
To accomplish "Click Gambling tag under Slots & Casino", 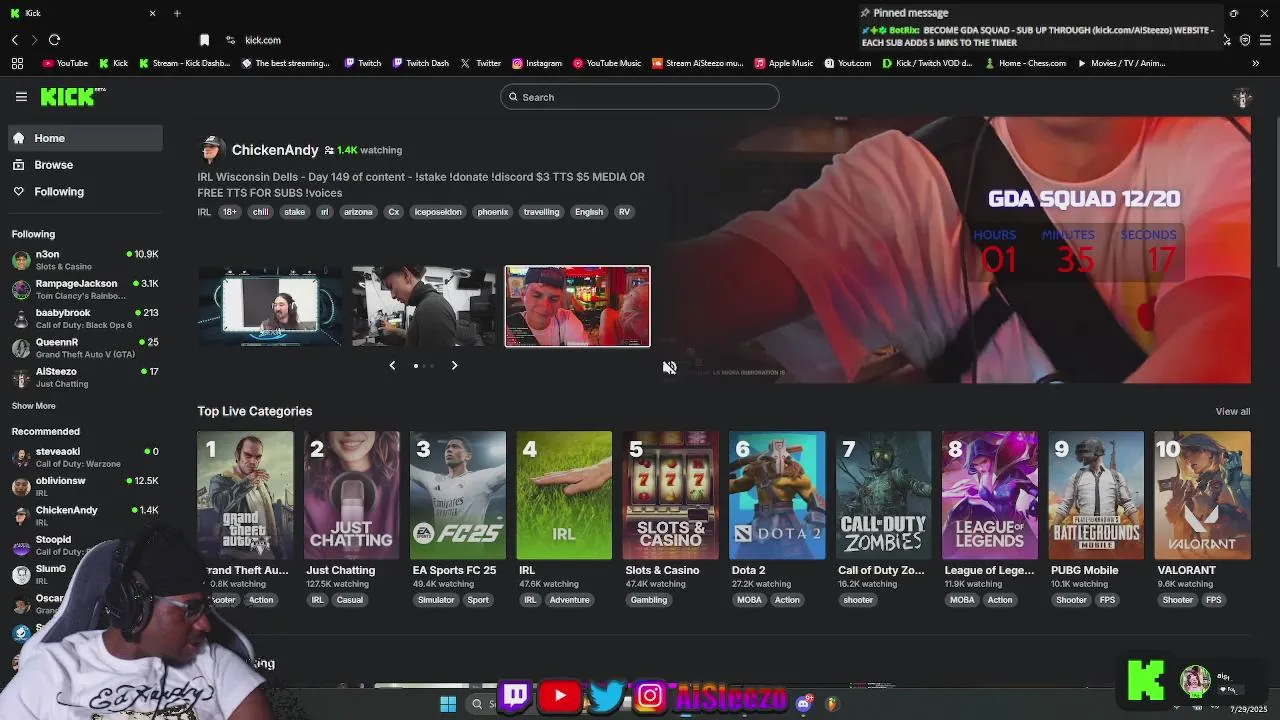I will tap(648, 600).
